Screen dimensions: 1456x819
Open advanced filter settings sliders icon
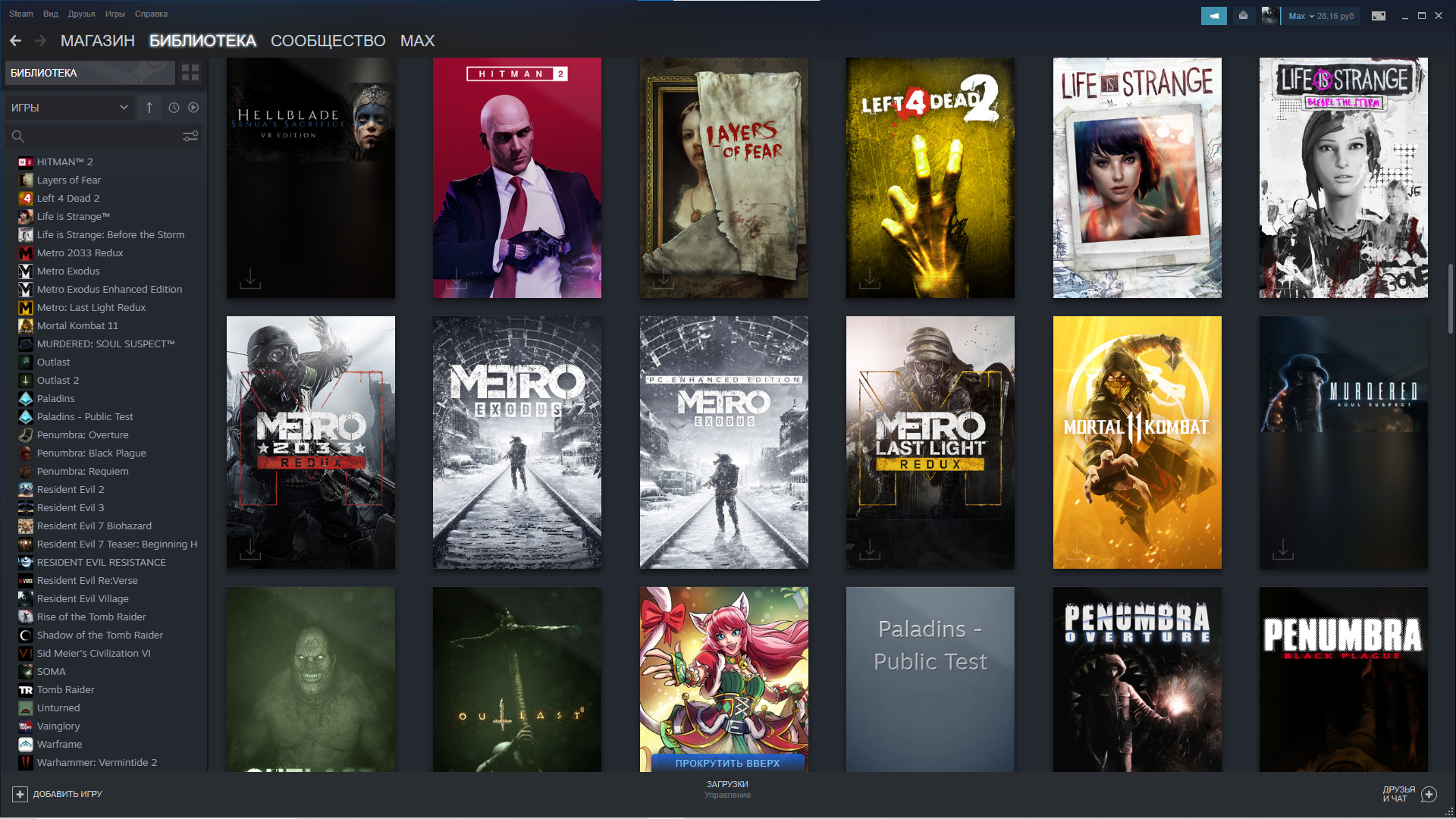click(190, 136)
